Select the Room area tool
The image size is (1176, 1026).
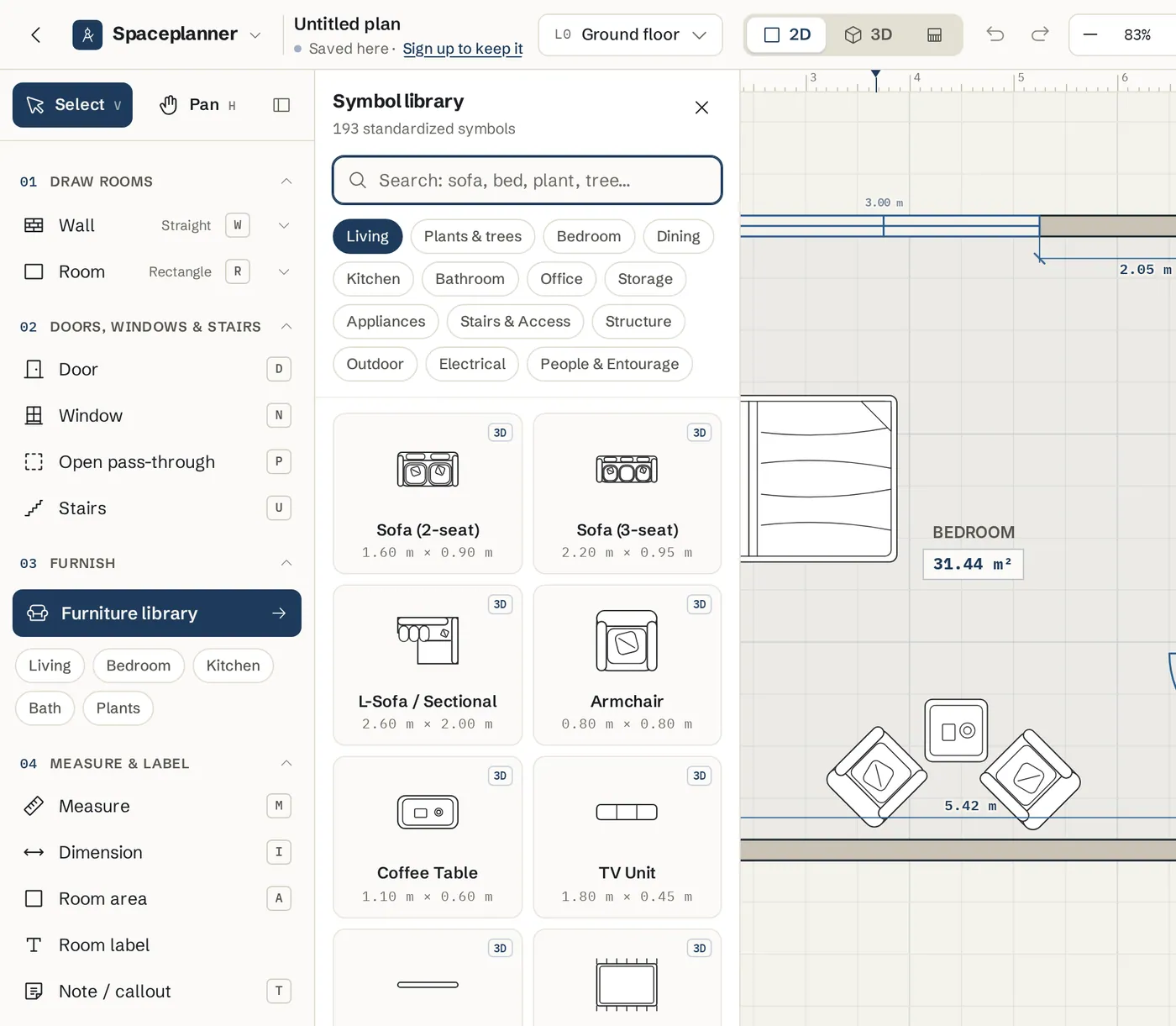click(x=157, y=898)
